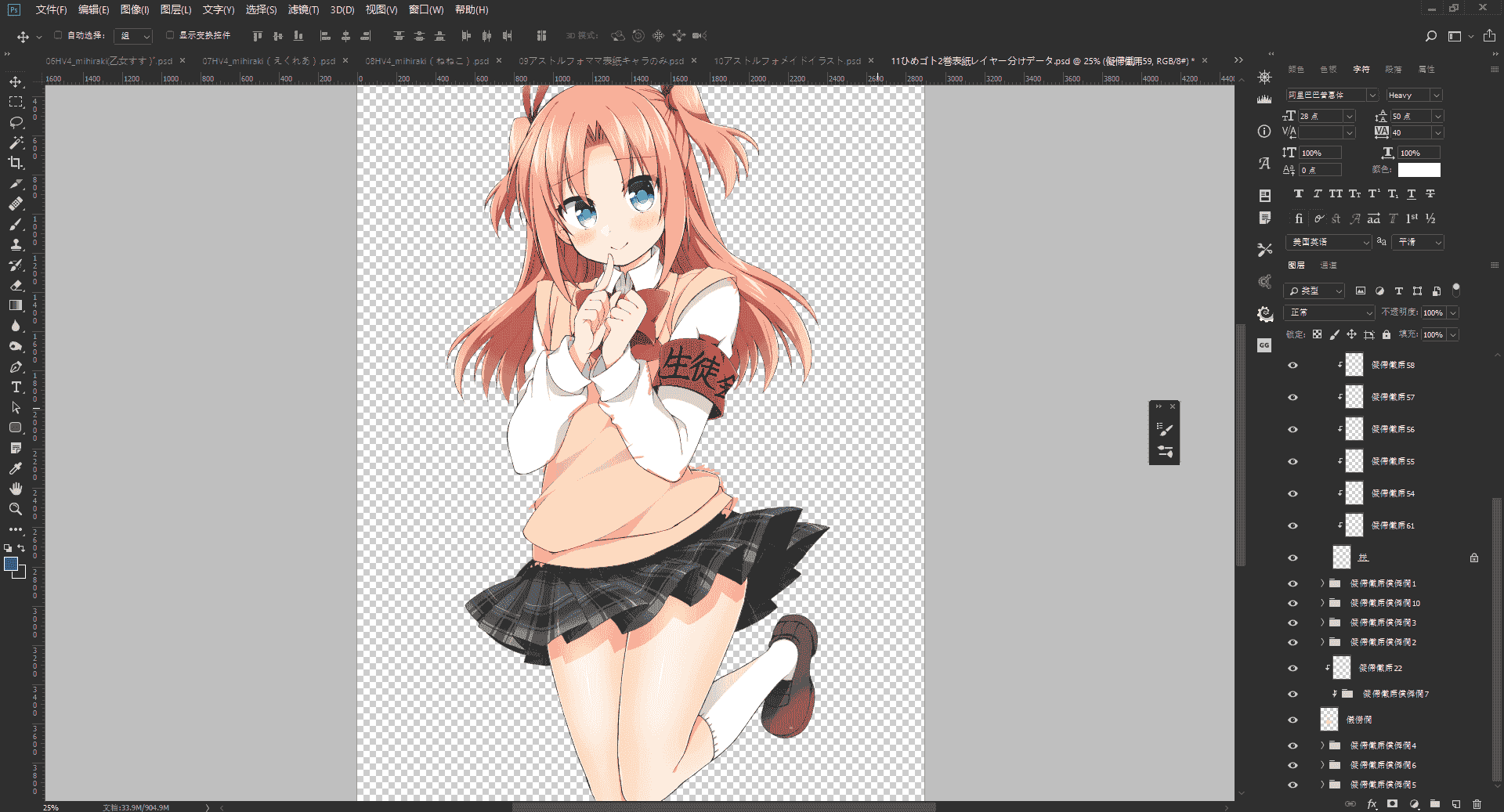Select the Hand tool
Screen dimensions: 1504x812
tap(16, 489)
